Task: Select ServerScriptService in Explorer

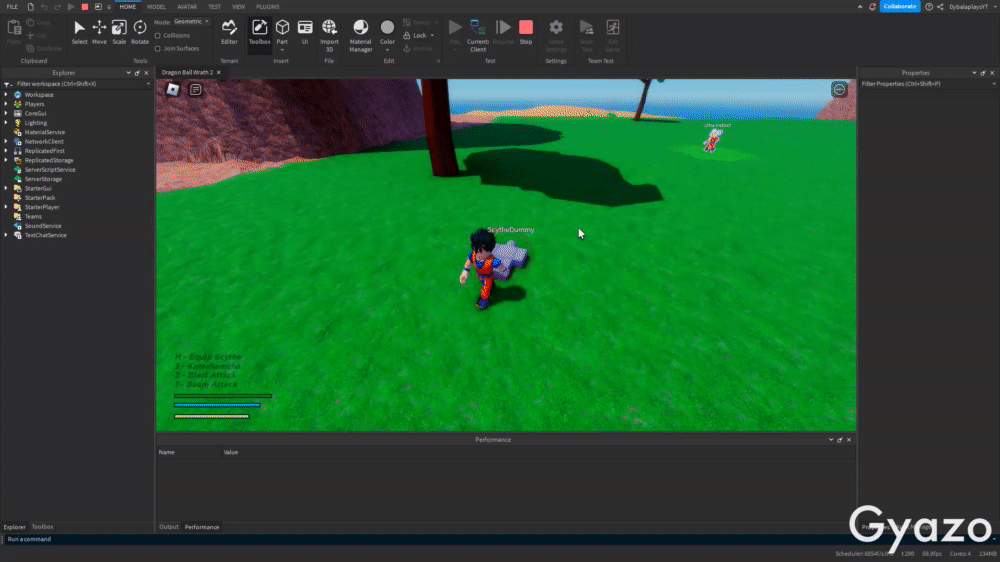Action: point(50,170)
